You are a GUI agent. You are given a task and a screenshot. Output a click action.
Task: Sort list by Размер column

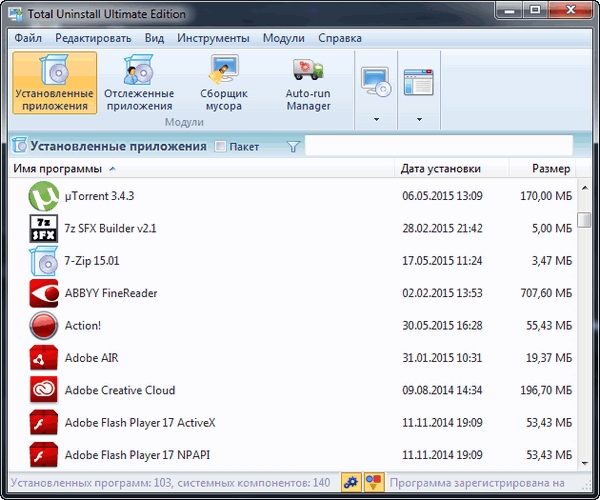tap(551, 168)
